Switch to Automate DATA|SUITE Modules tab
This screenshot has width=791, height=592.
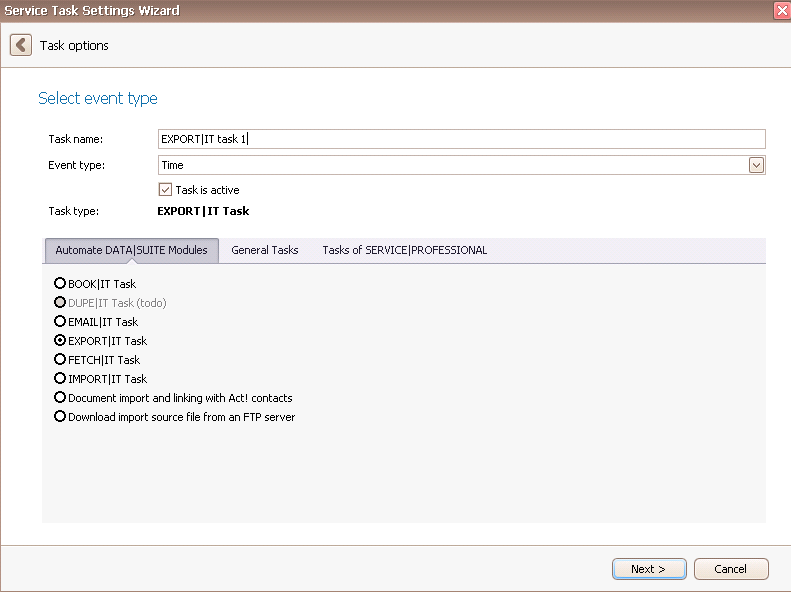132,251
